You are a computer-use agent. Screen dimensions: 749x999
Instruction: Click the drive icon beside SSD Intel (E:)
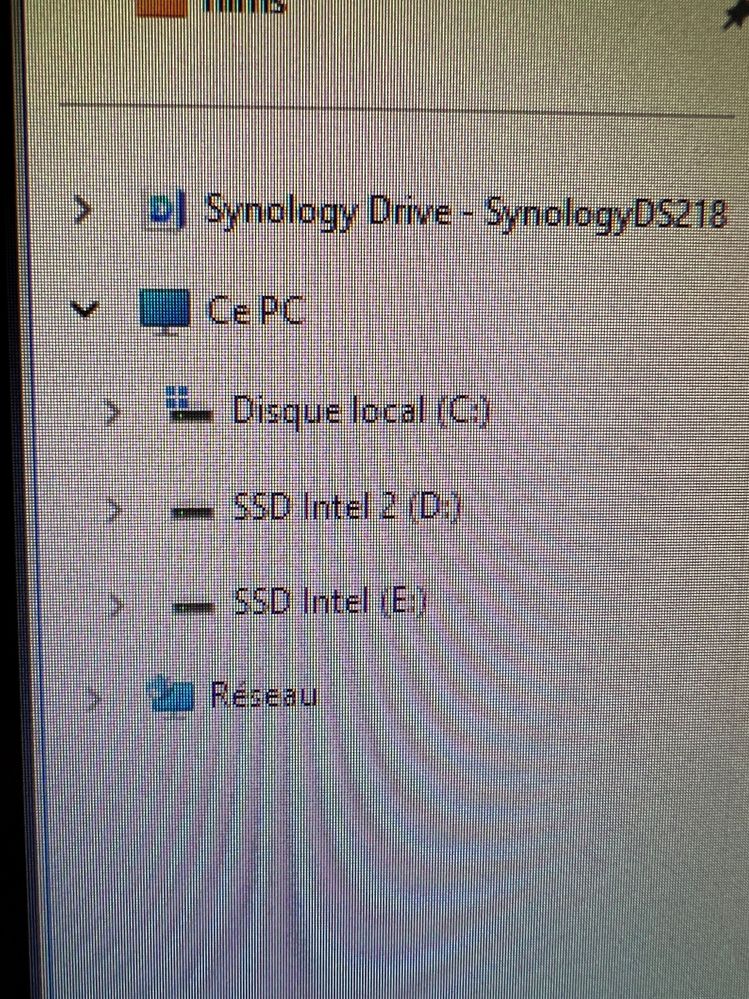[x=194, y=607]
